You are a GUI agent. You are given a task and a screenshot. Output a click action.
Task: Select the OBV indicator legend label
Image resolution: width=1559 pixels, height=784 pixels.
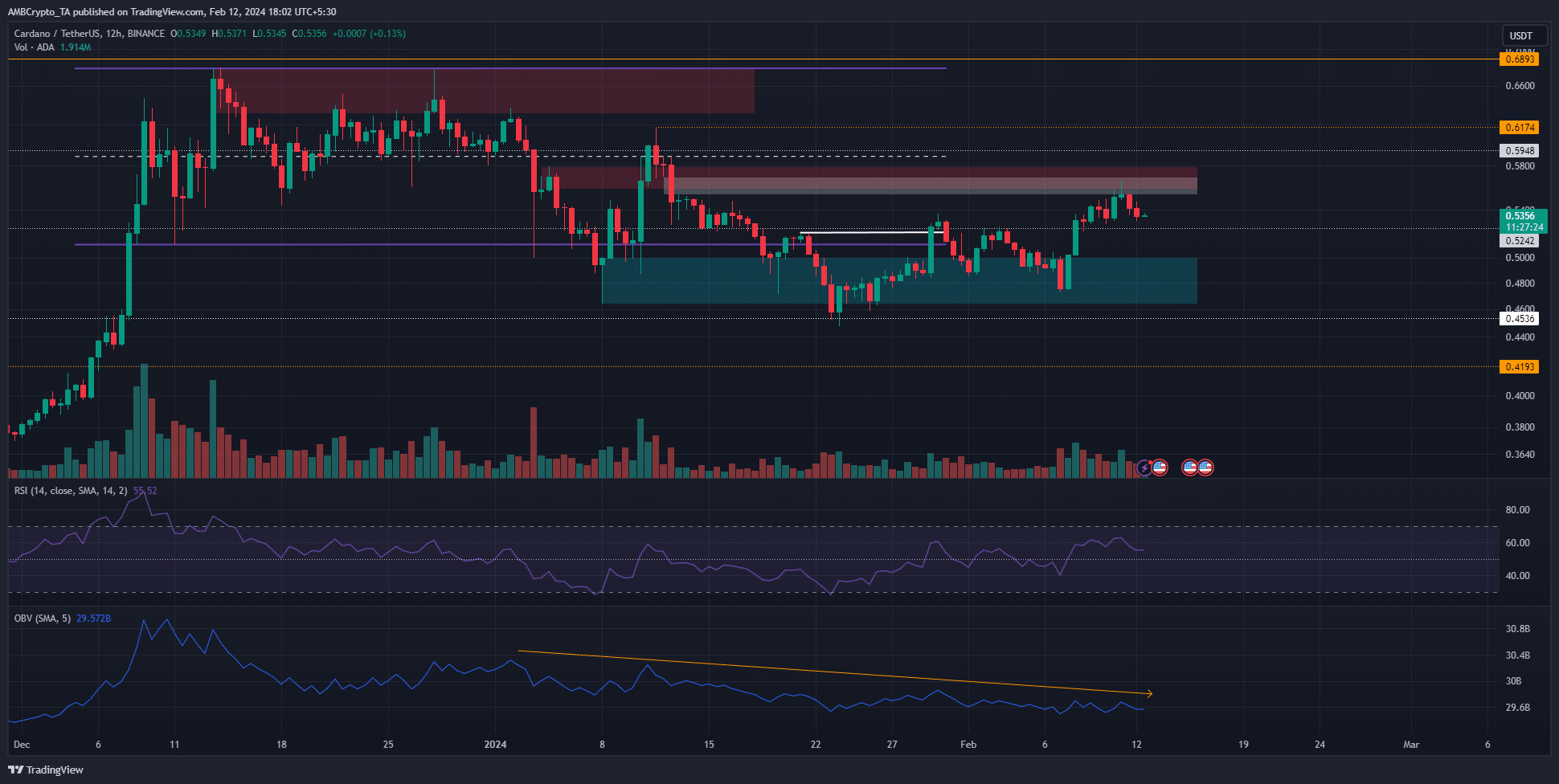coord(43,619)
